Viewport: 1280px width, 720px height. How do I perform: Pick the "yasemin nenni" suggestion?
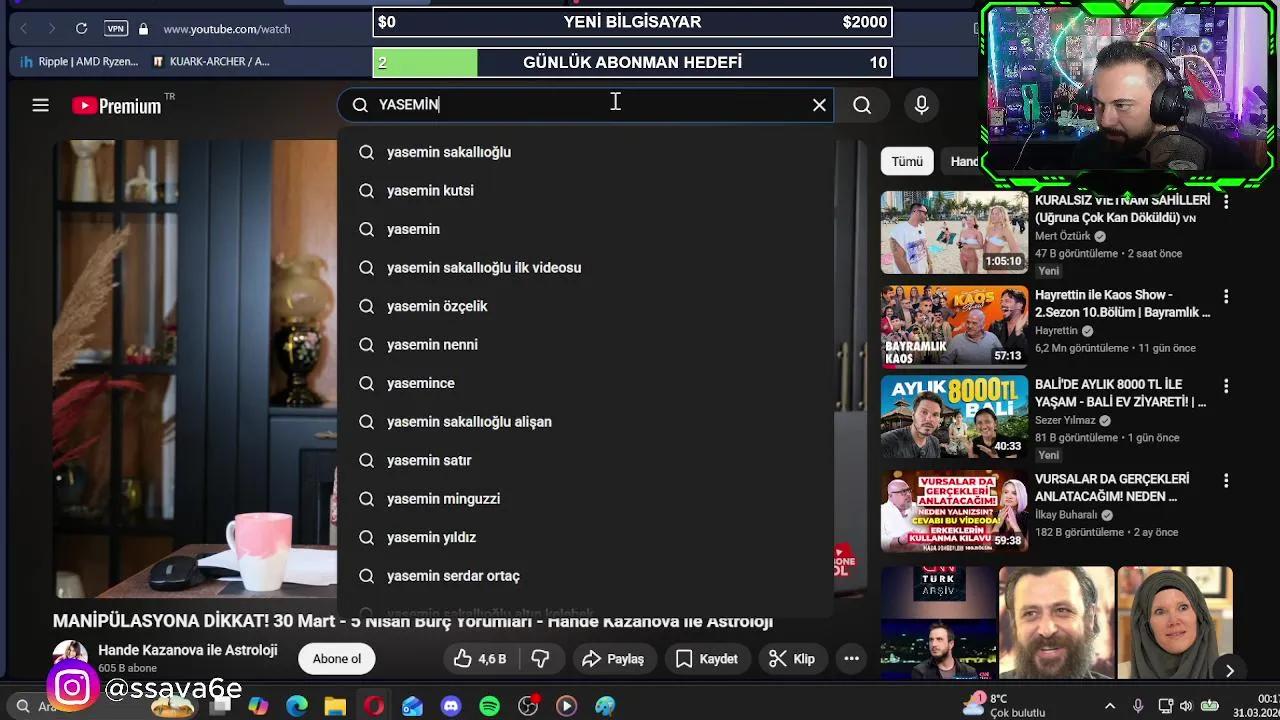pos(586,344)
